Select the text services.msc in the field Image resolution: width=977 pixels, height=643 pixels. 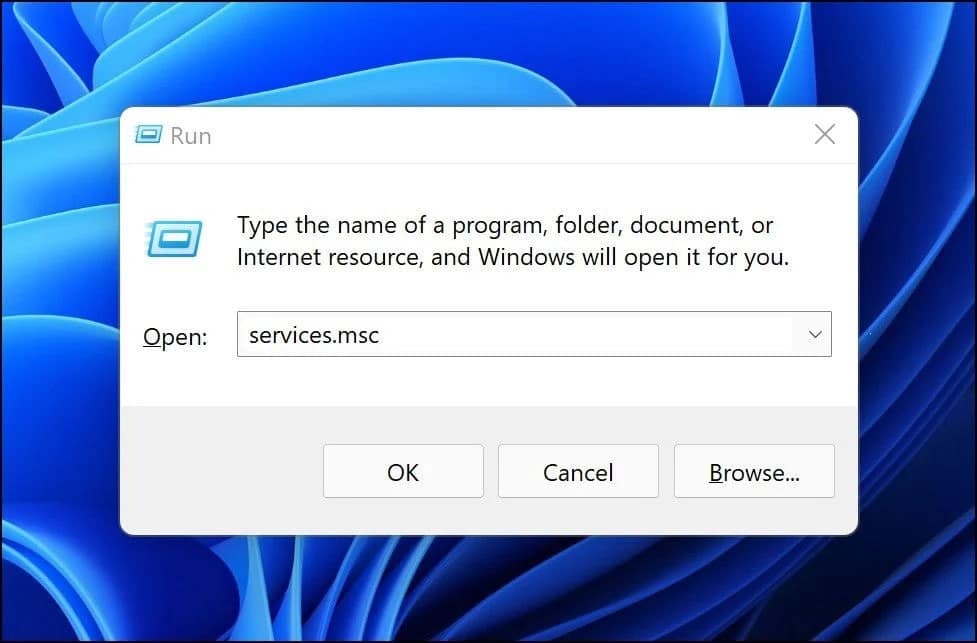coord(315,334)
